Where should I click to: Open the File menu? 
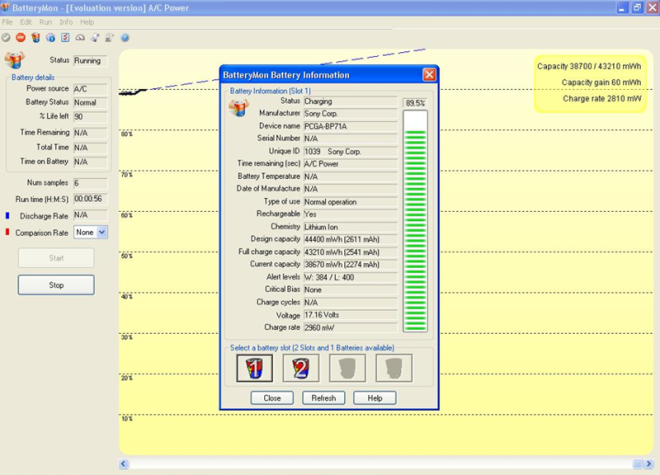[8, 22]
